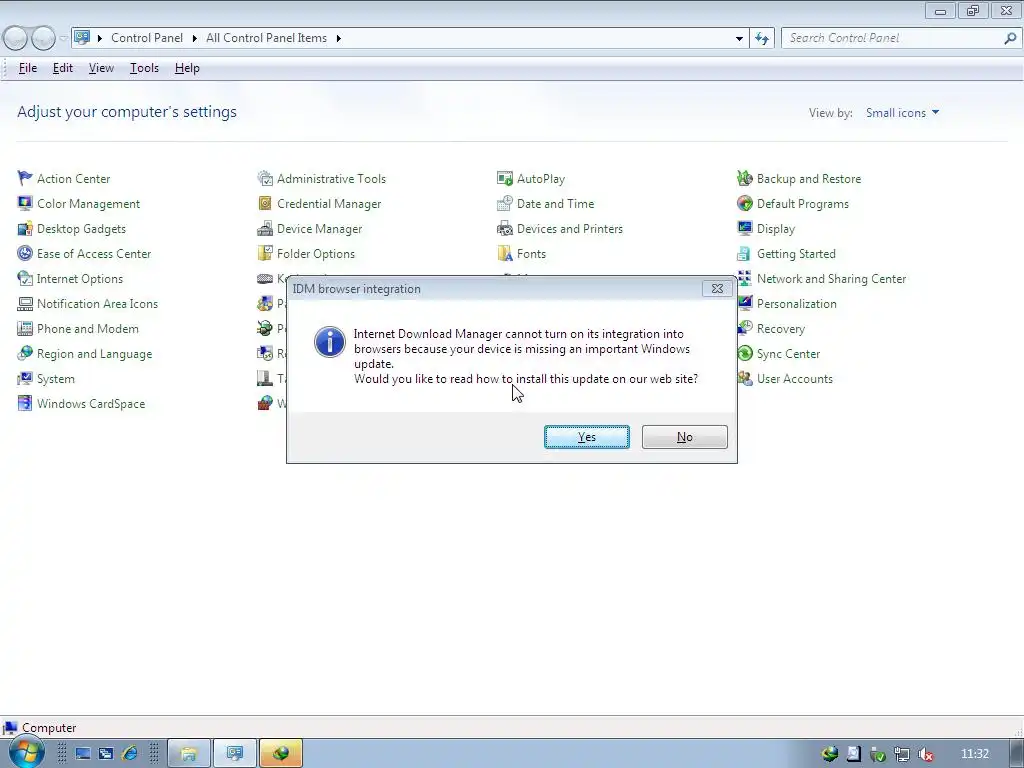Open the Tools menu
Viewport: 1024px width, 768px height.
coord(144,68)
